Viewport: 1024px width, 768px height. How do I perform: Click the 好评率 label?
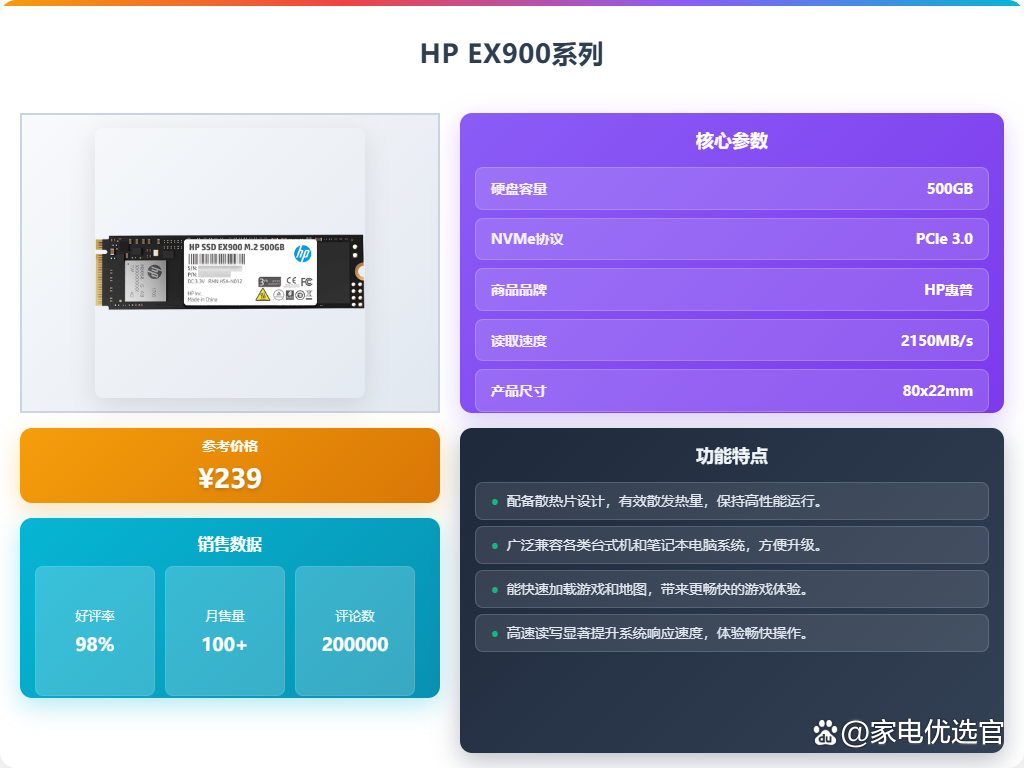click(95, 616)
